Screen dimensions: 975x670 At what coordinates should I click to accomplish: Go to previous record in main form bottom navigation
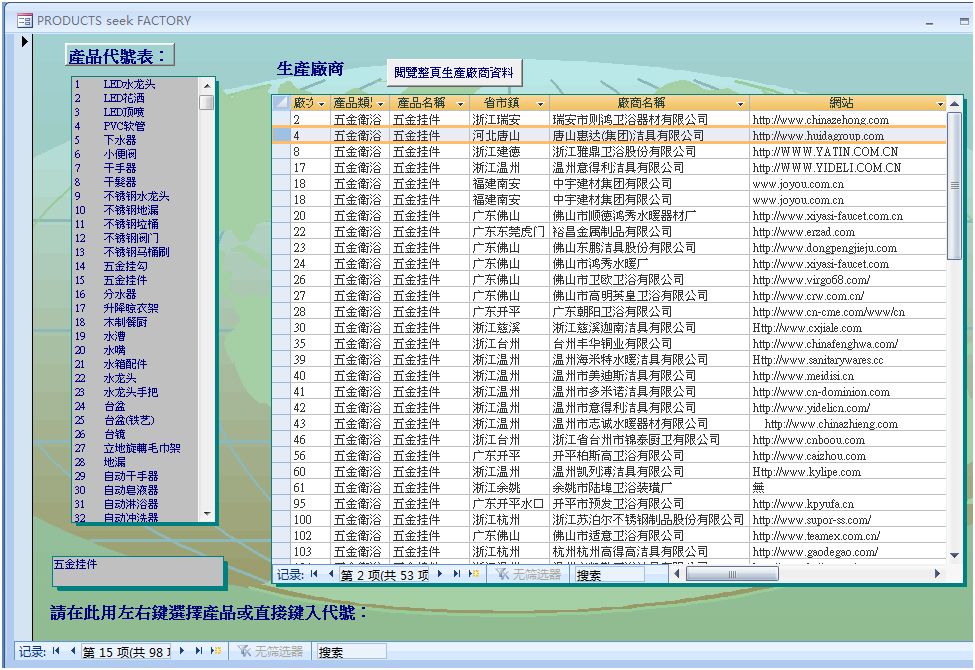point(73,651)
